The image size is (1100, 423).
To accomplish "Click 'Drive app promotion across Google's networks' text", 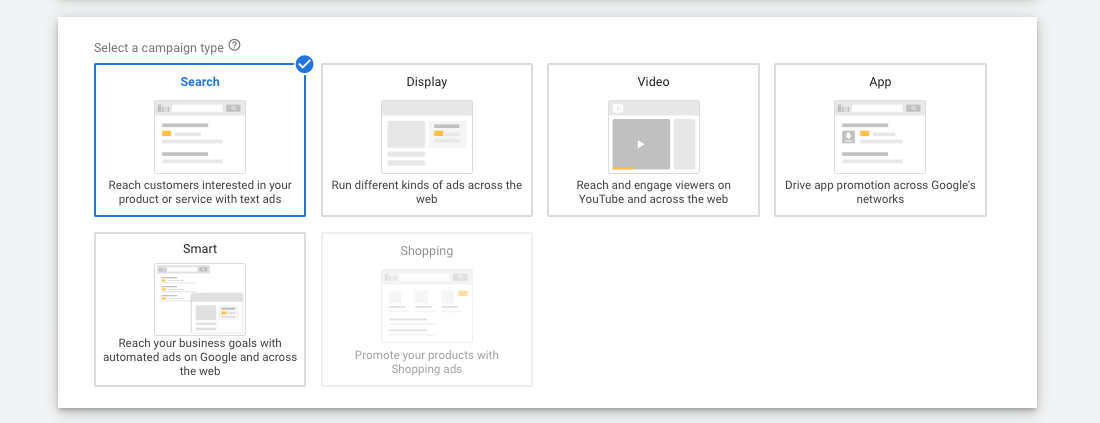I will click(880, 192).
